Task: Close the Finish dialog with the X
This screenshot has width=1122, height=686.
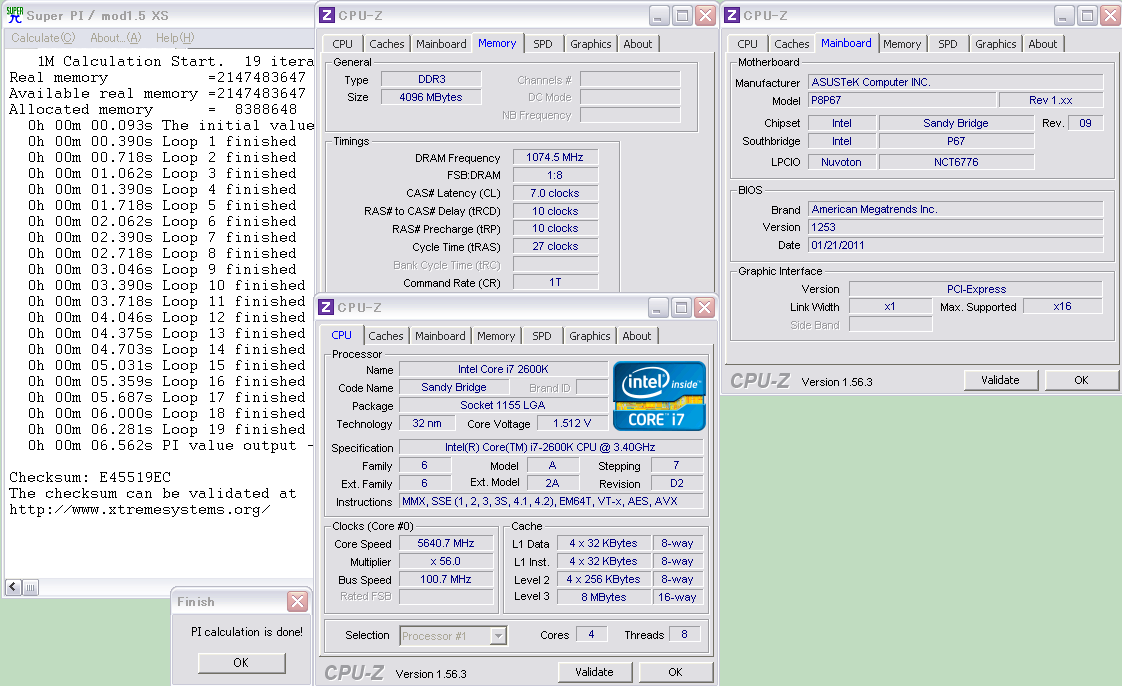Action: [x=297, y=601]
